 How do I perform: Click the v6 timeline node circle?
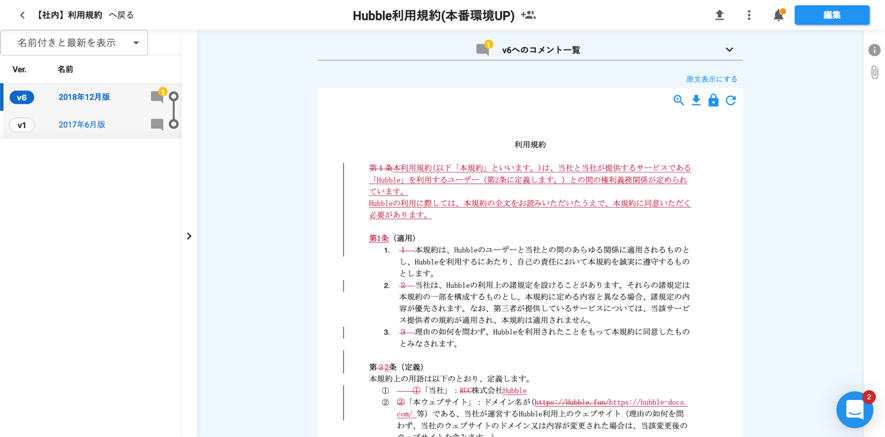tap(174, 97)
